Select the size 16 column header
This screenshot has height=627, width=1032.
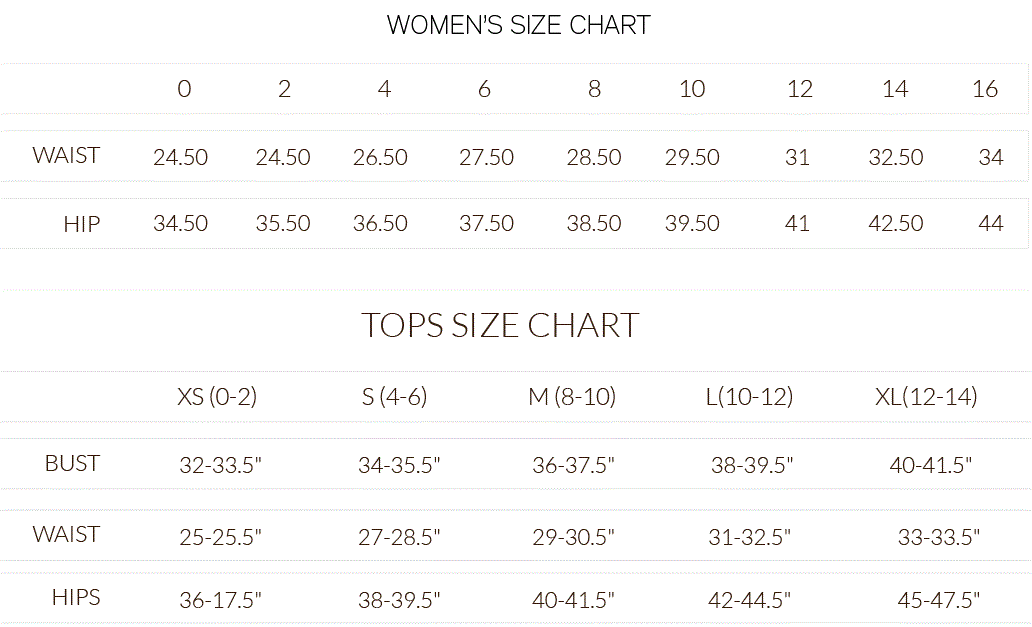coord(985,90)
